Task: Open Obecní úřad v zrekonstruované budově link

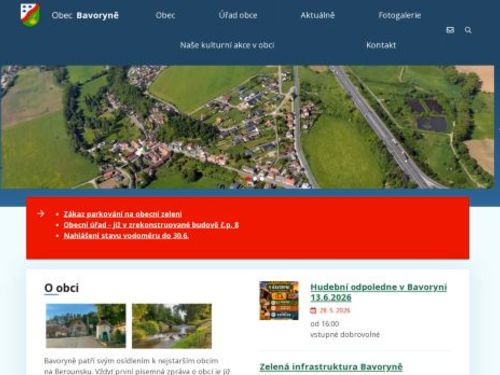Action: pyautogui.click(x=151, y=225)
